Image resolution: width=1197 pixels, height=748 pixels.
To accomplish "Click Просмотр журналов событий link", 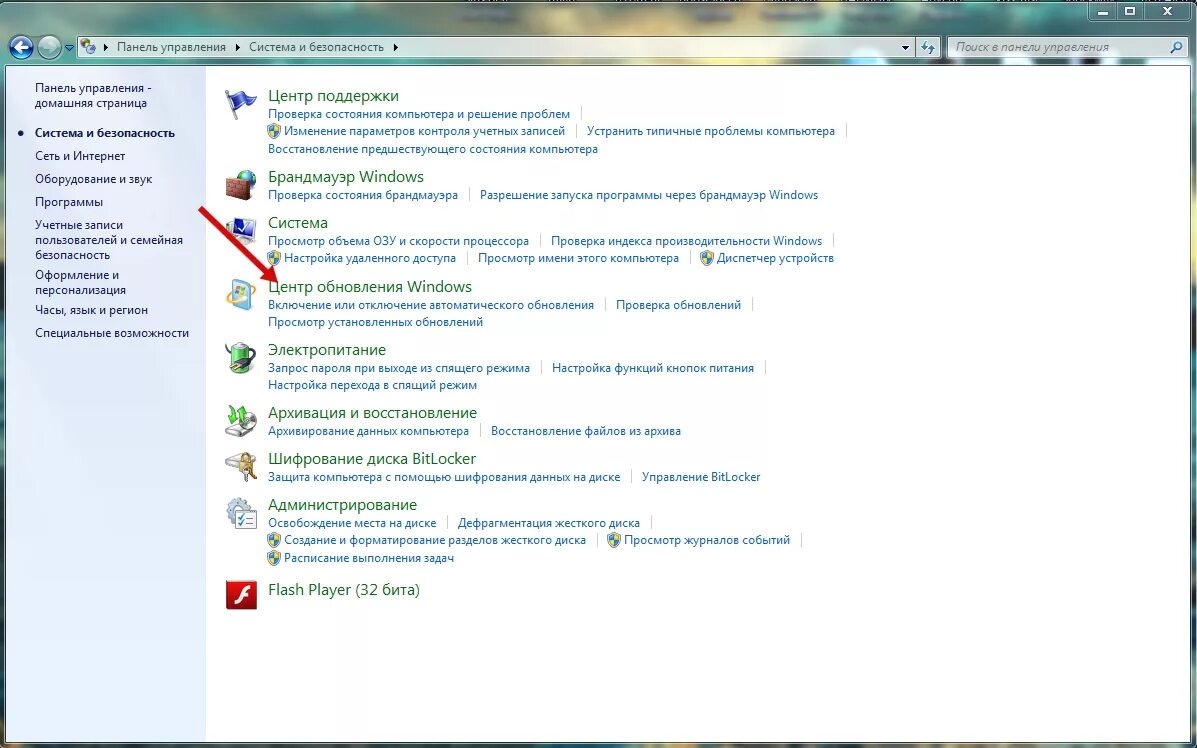I will tap(707, 540).
